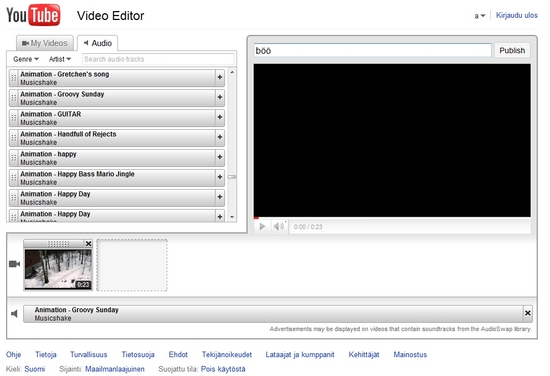Open the Mainostus footer link

410,355
